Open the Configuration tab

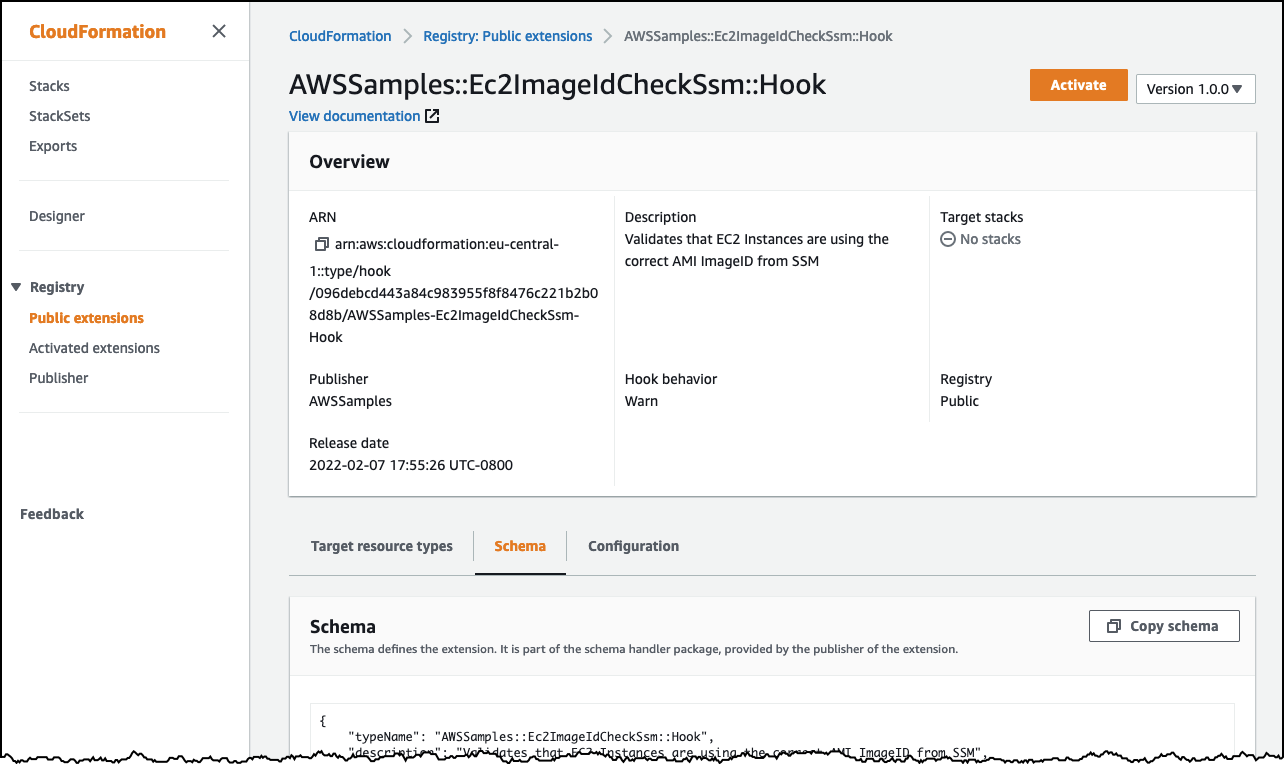pyautogui.click(x=633, y=546)
